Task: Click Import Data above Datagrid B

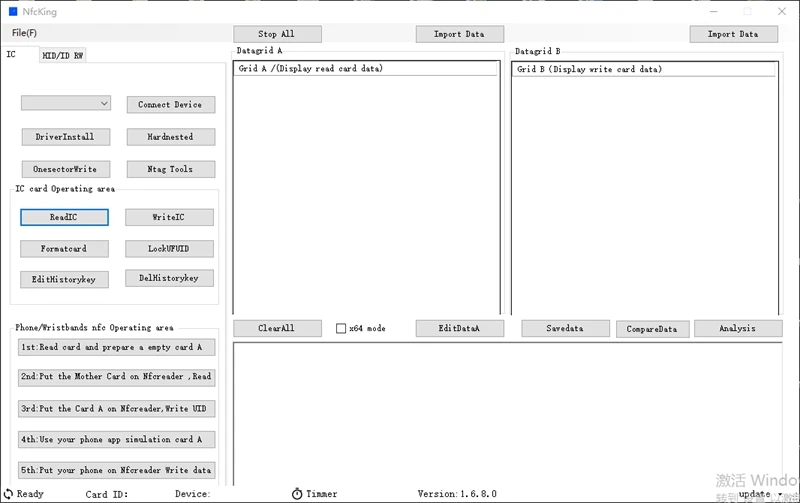Action: click(x=734, y=34)
